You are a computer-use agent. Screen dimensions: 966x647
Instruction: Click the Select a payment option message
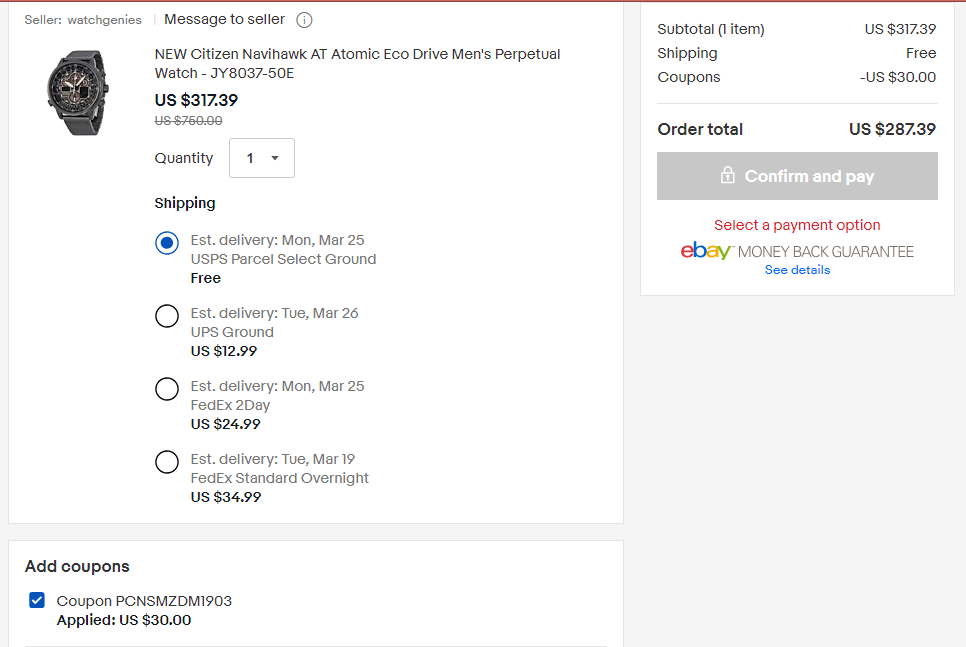click(x=797, y=225)
